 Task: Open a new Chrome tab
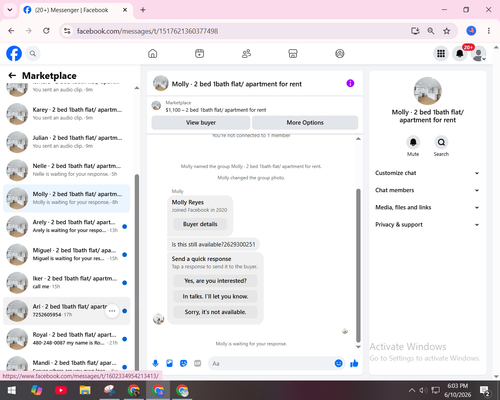click(143, 10)
